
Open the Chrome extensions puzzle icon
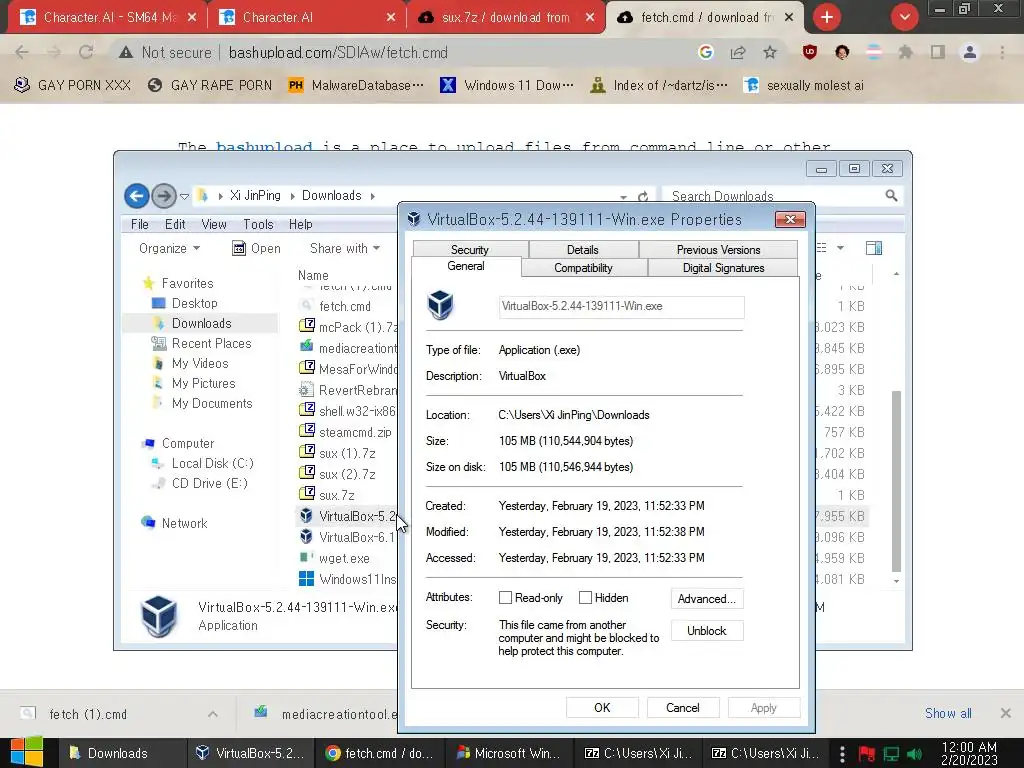[x=905, y=52]
